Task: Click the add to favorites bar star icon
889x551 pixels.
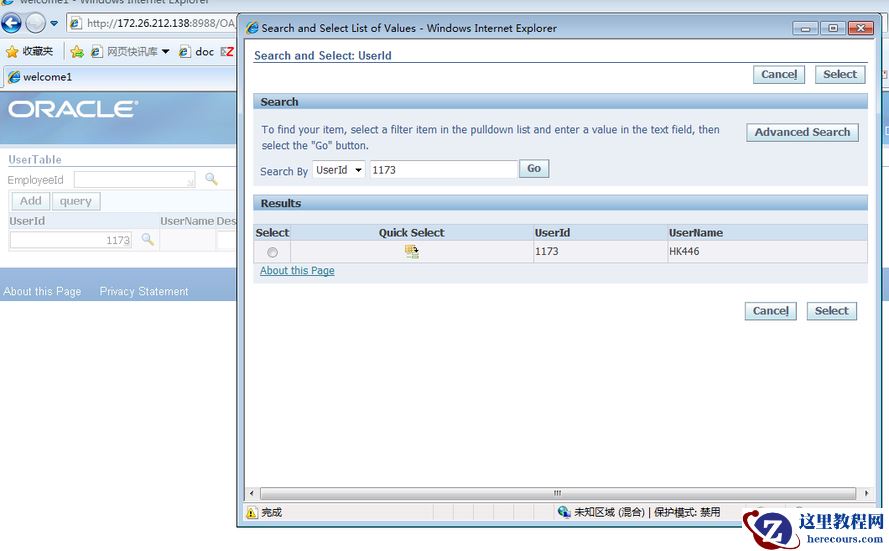Action: [77, 52]
